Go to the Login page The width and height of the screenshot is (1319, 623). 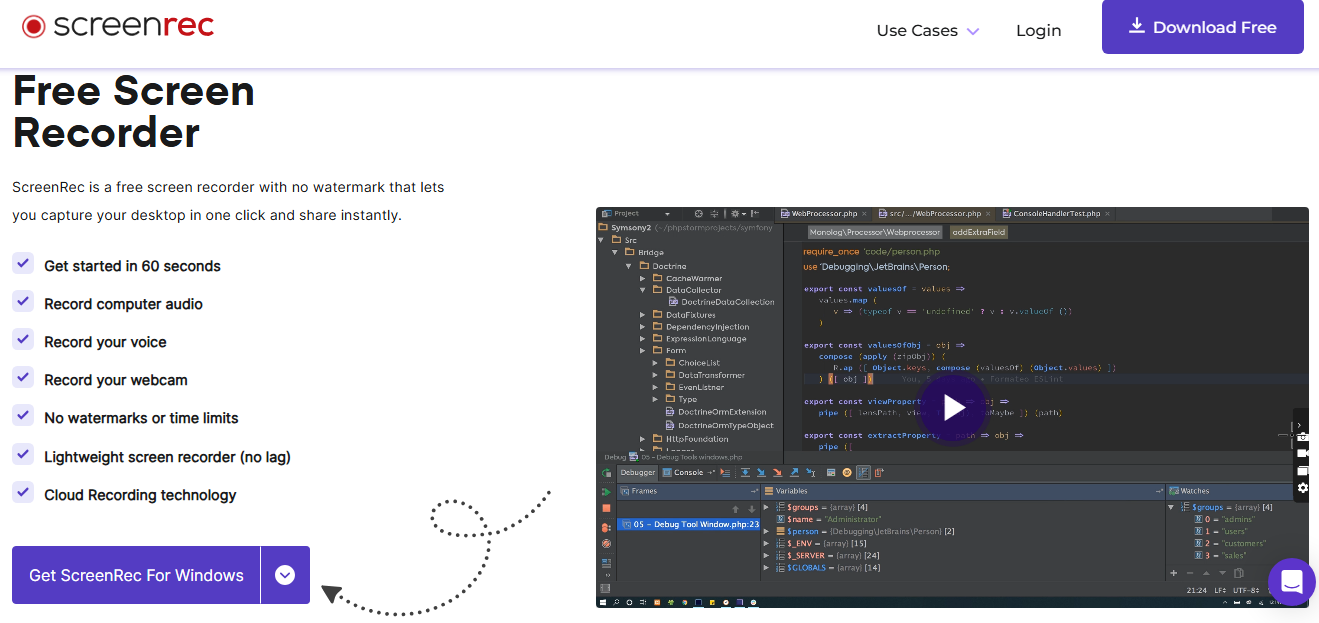coord(1038,30)
